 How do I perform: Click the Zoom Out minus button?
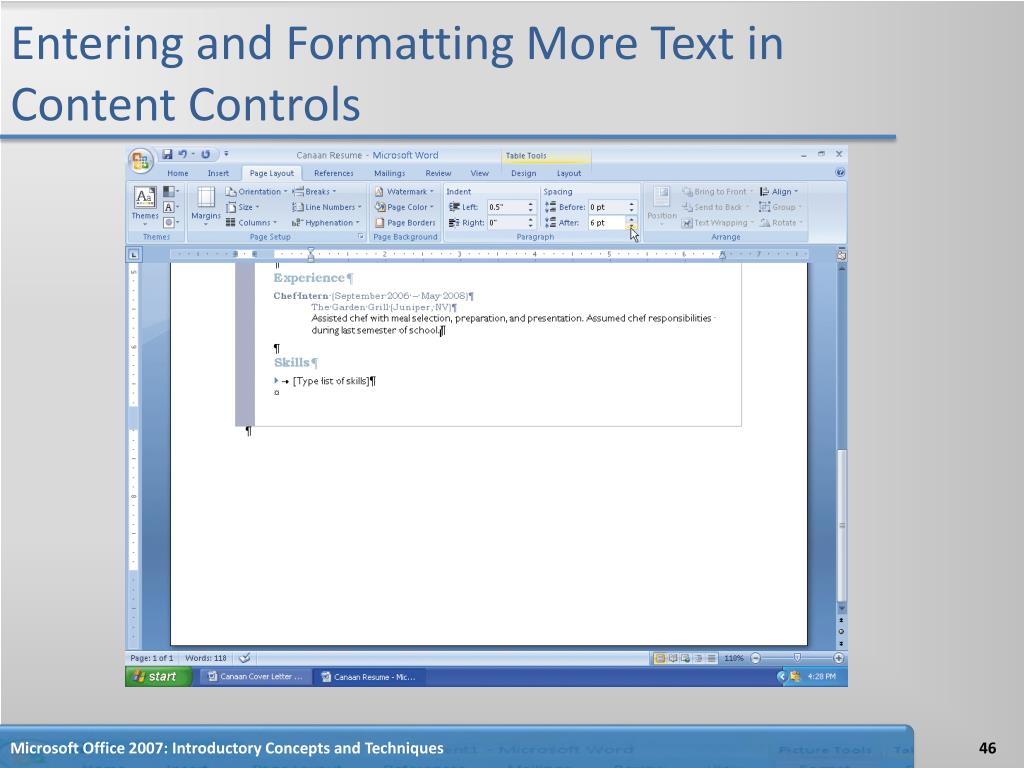(755, 658)
